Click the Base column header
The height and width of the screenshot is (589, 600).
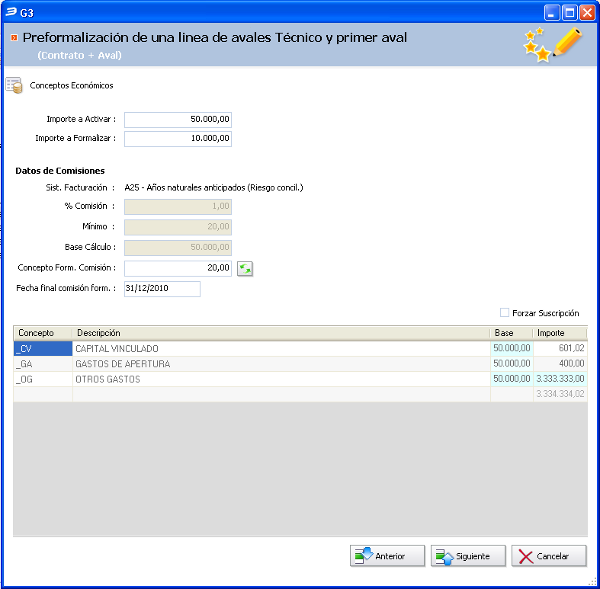tap(512, 333)
